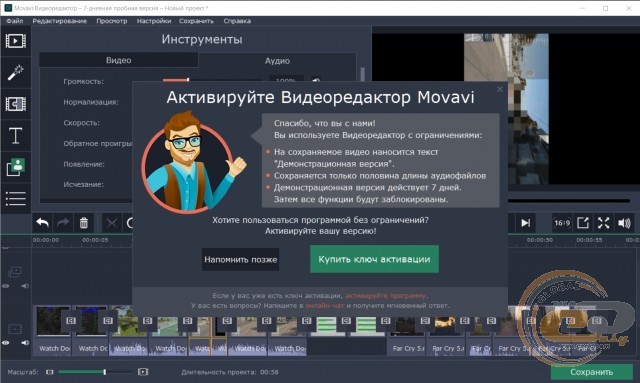Adjust the Масштаб timeline zoom slider

(x=96, y=372)
